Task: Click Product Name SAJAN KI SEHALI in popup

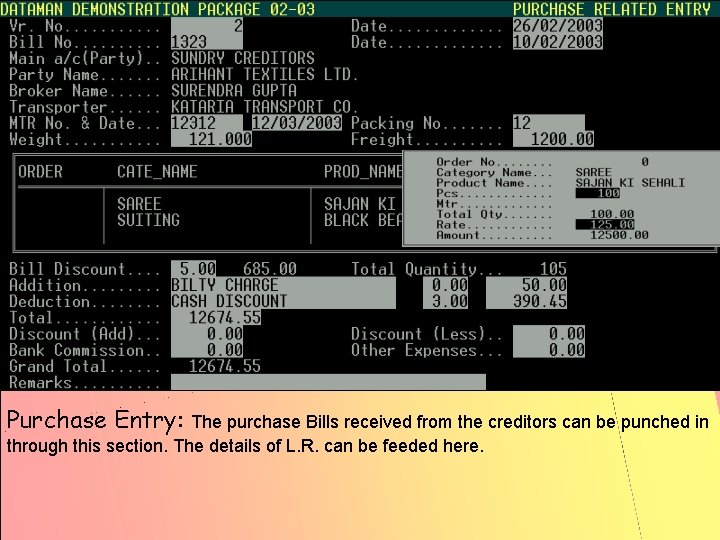Action: (630, 183)
